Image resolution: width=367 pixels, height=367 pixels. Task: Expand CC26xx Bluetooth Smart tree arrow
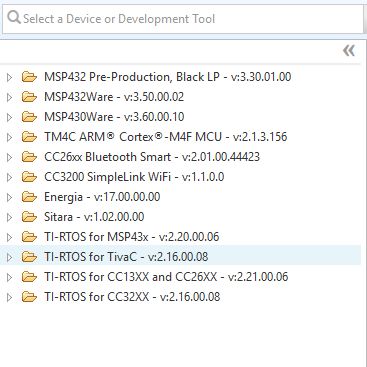(x=9, y=157)
